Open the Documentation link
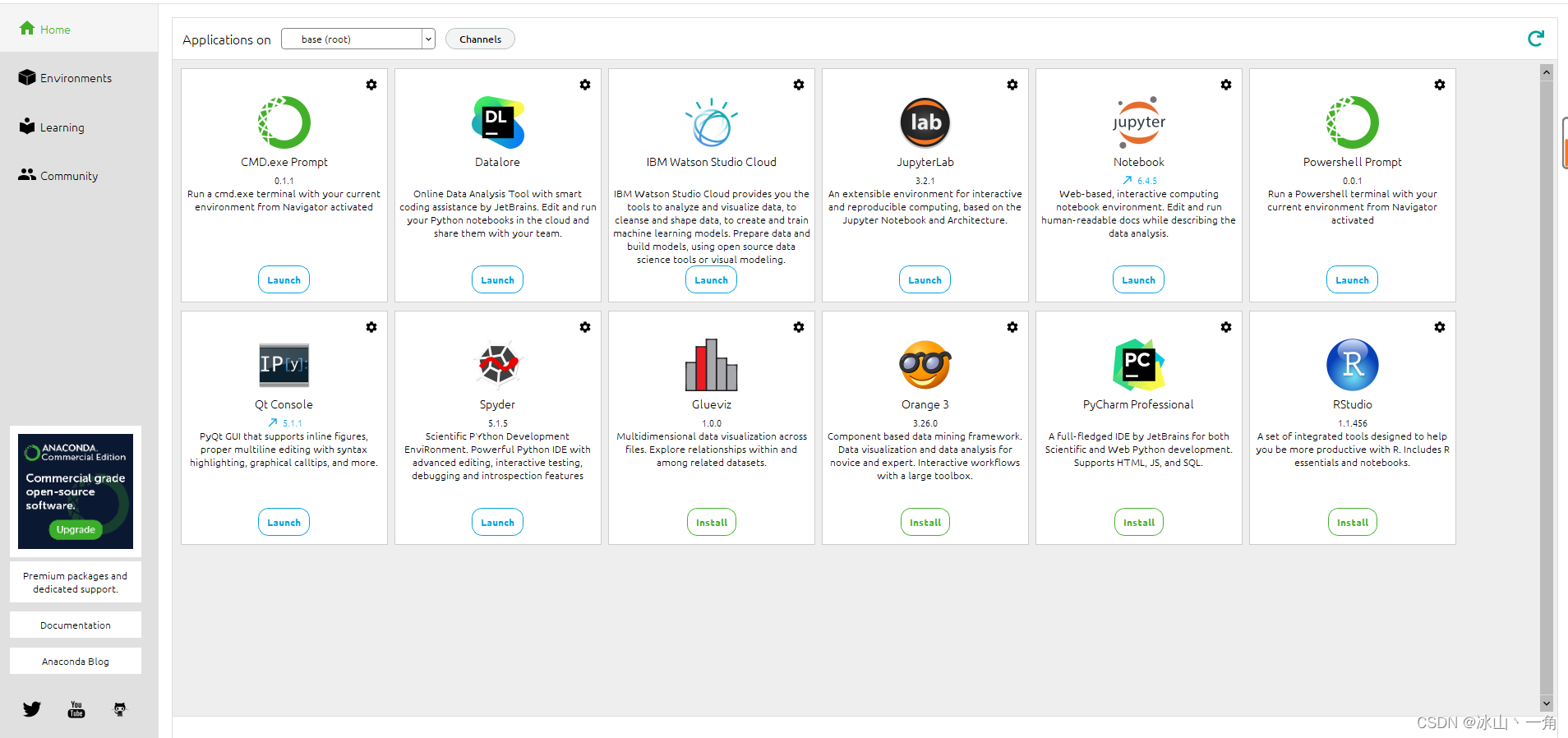1568x738 pixels. pyautogui.click(x=76, y=625)
